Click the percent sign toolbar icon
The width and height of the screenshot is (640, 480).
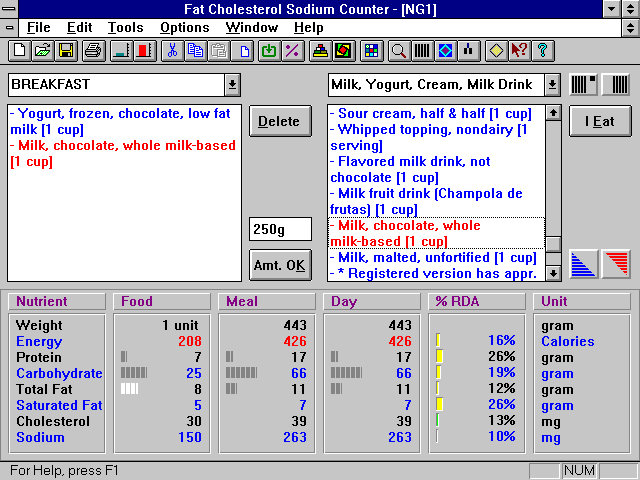coord(293,49)
